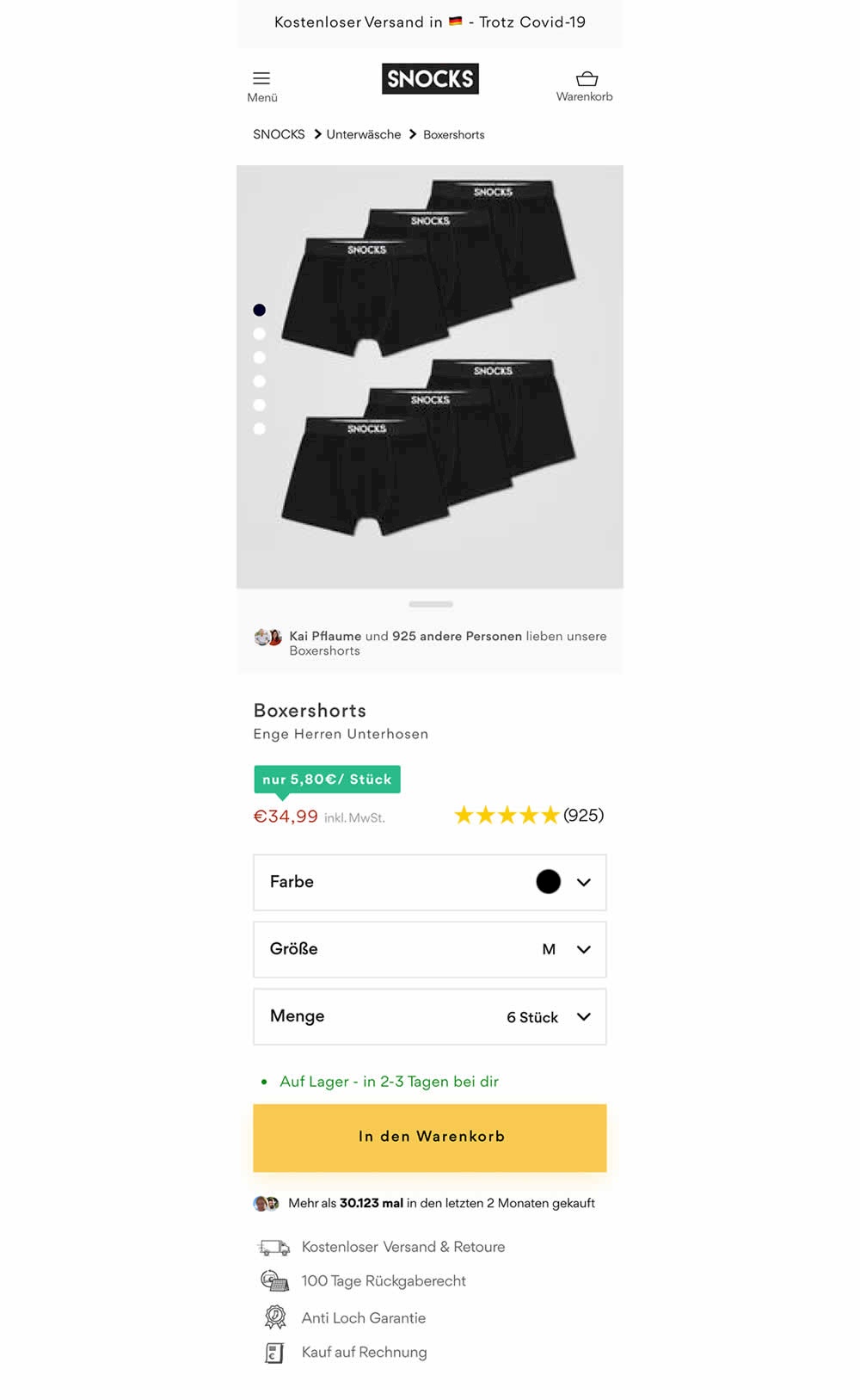
Task: Click the Anti Loch Garantie badge icon
Action: 275,1317
